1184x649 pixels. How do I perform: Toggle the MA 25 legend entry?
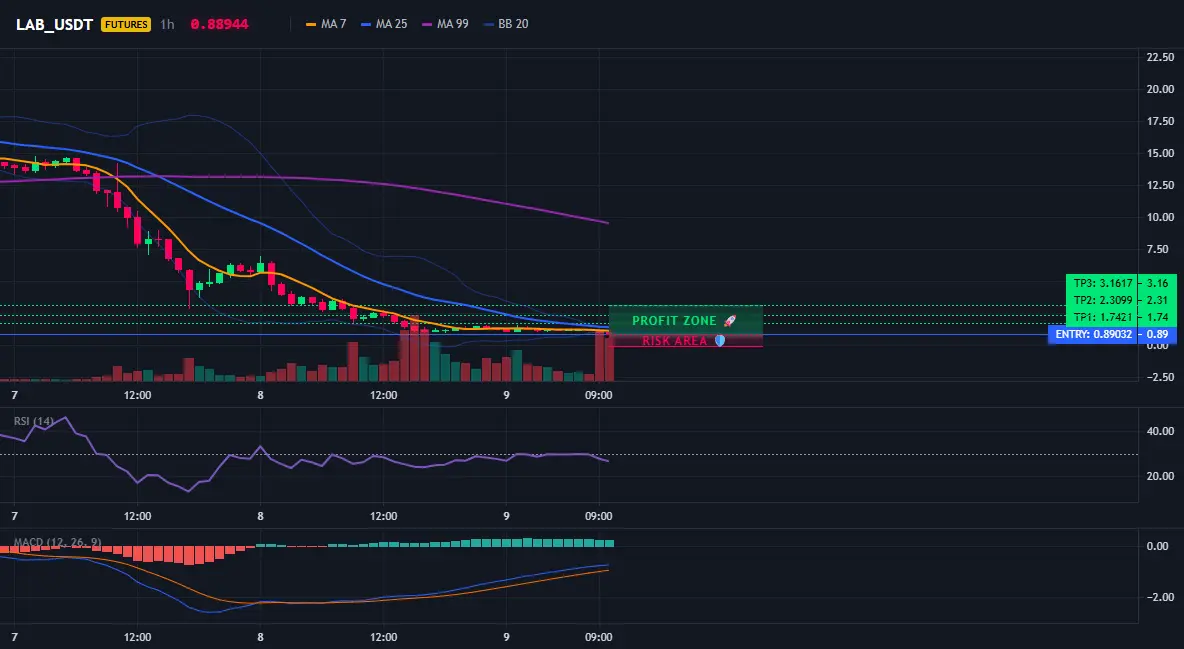[x=384, y=24]
